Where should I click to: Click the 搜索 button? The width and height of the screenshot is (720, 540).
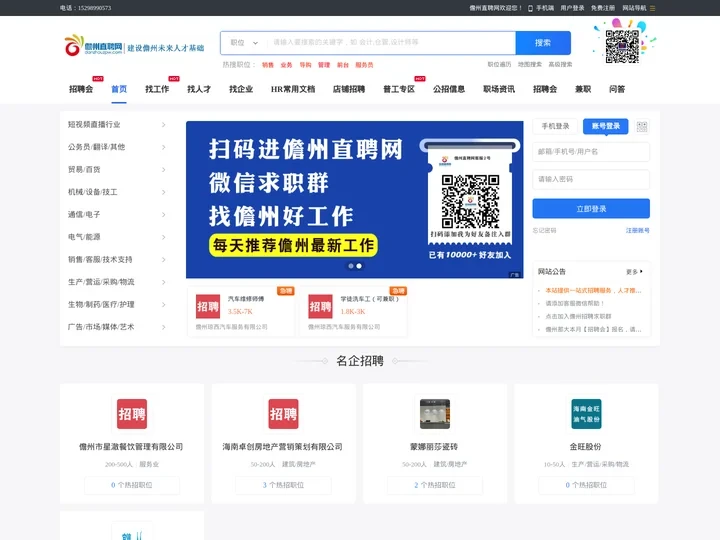pyautogui.click(x=543, y=43)
